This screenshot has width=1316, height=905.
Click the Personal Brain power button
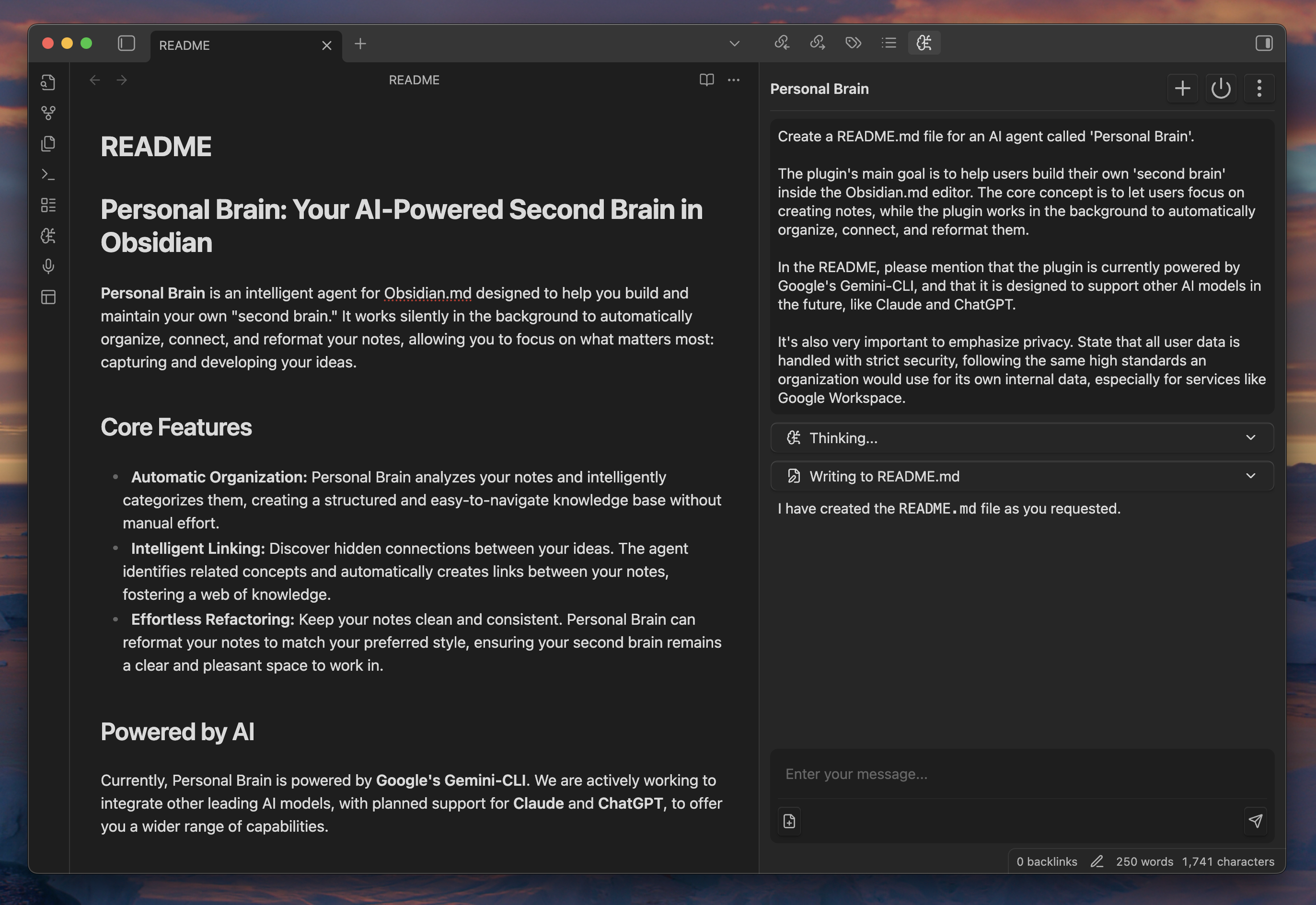[1221, 89]
